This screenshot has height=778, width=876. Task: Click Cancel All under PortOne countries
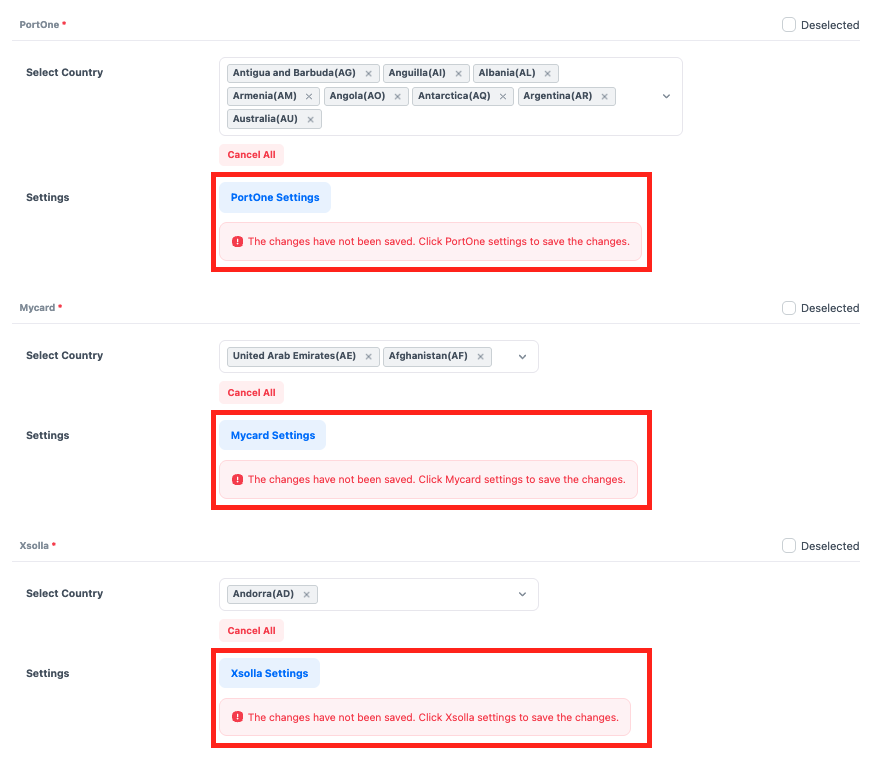coord(251,155)
